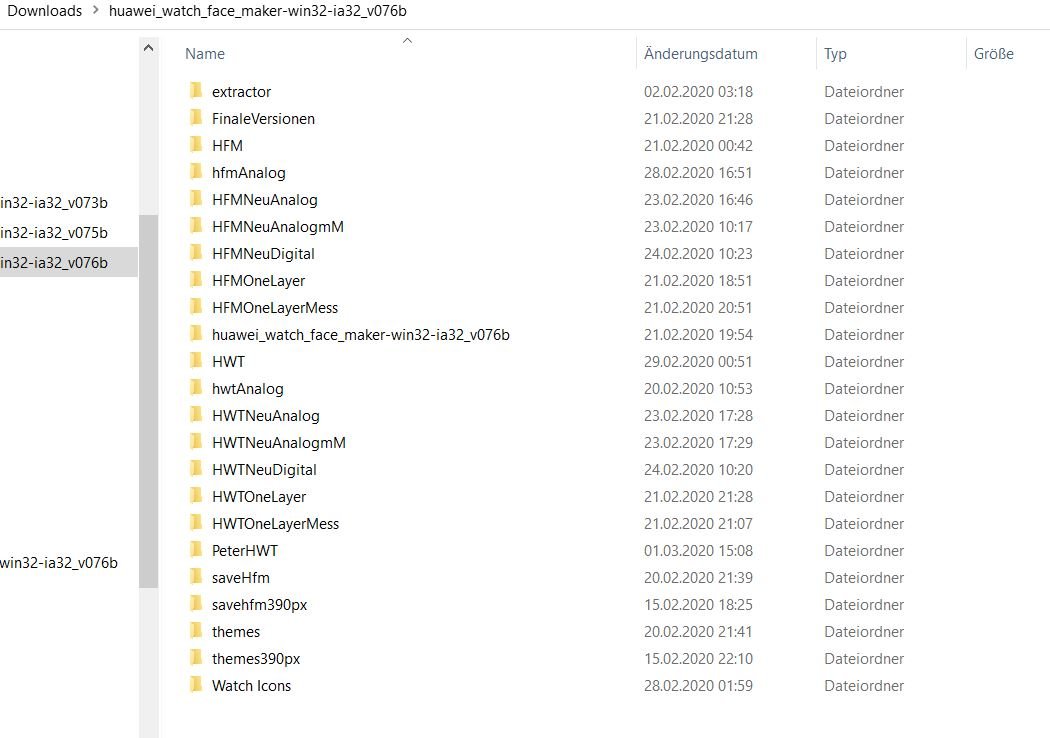Select the Watch Icons folder icon
Image resolution: width=1050 pixels, height=738 pixels.
click(196, 684)
